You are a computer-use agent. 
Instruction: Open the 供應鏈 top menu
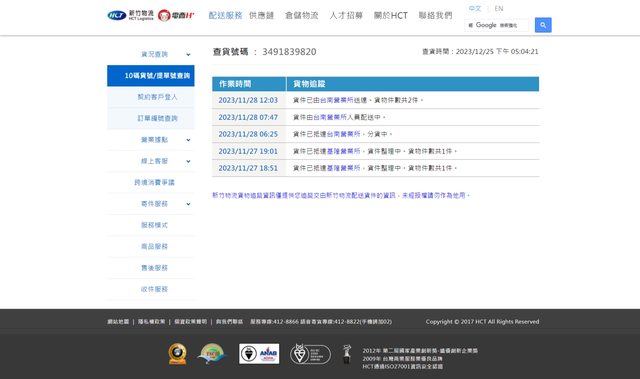(x=261, y=16)
